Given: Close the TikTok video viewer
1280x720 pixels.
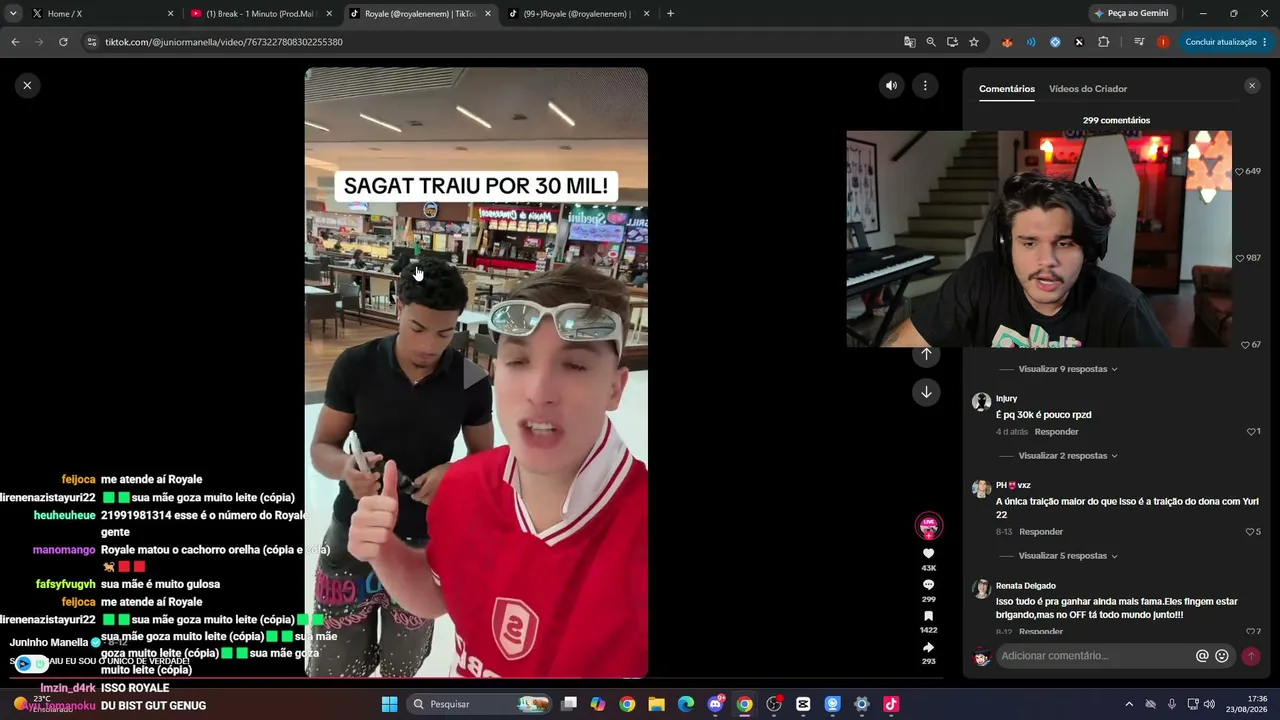Looking at the screenshot, I should pyautogui.click(x=27, y=85).
